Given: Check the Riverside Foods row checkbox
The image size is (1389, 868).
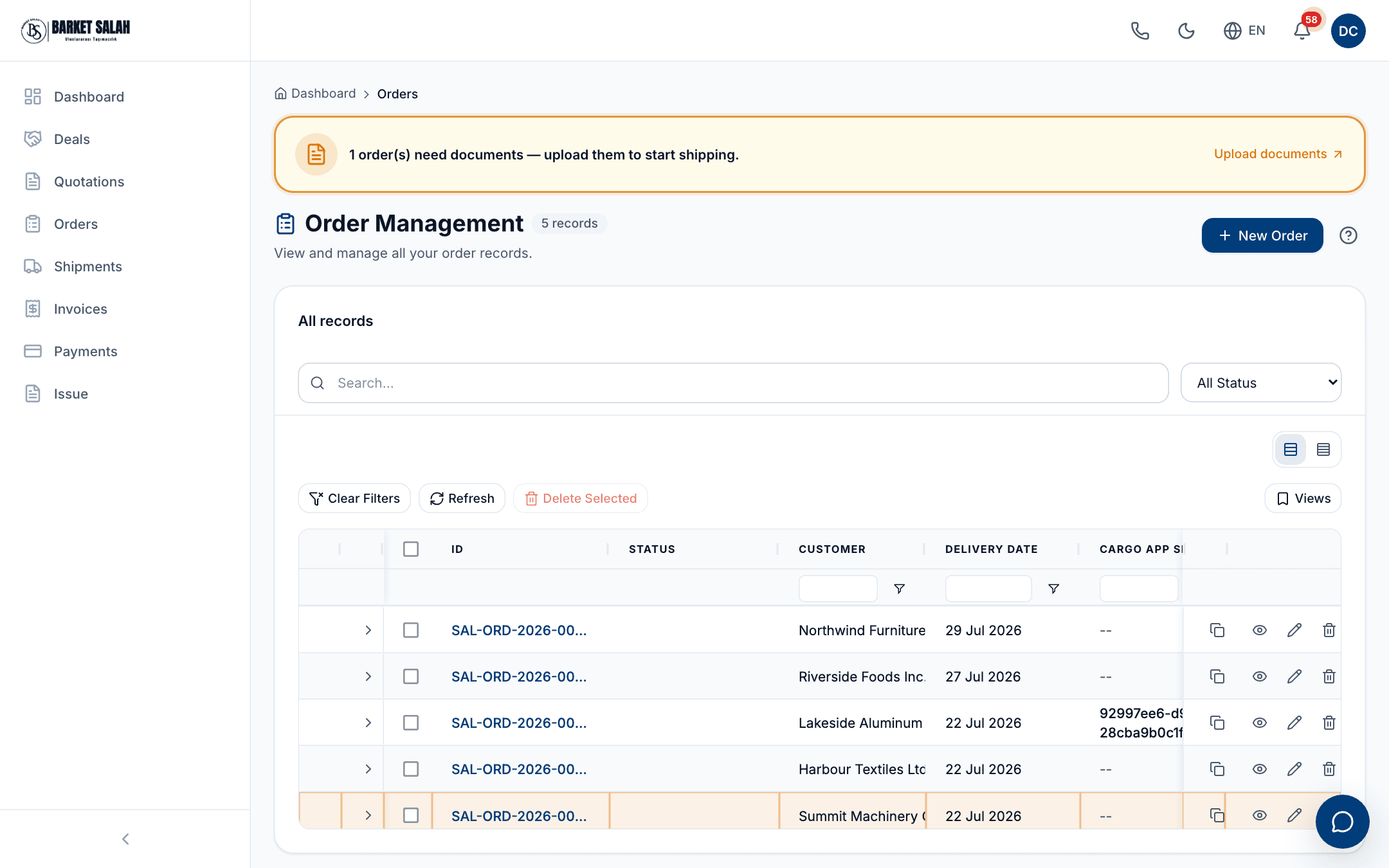Looking at the screenshot, I should pos(411,676).
